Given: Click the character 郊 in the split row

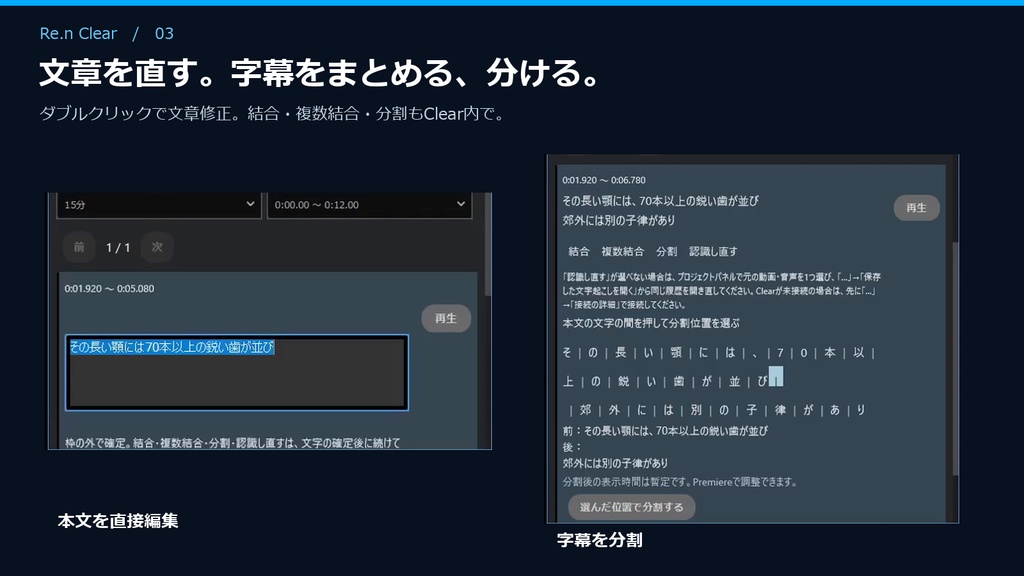Looking at the screenshot, I should 585,410.
